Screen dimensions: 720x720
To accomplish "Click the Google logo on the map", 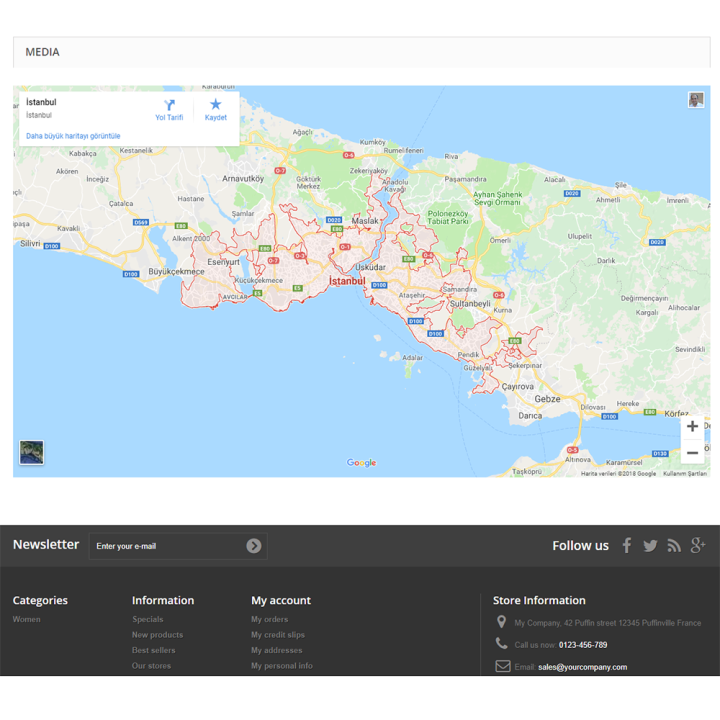I will 361,462.
